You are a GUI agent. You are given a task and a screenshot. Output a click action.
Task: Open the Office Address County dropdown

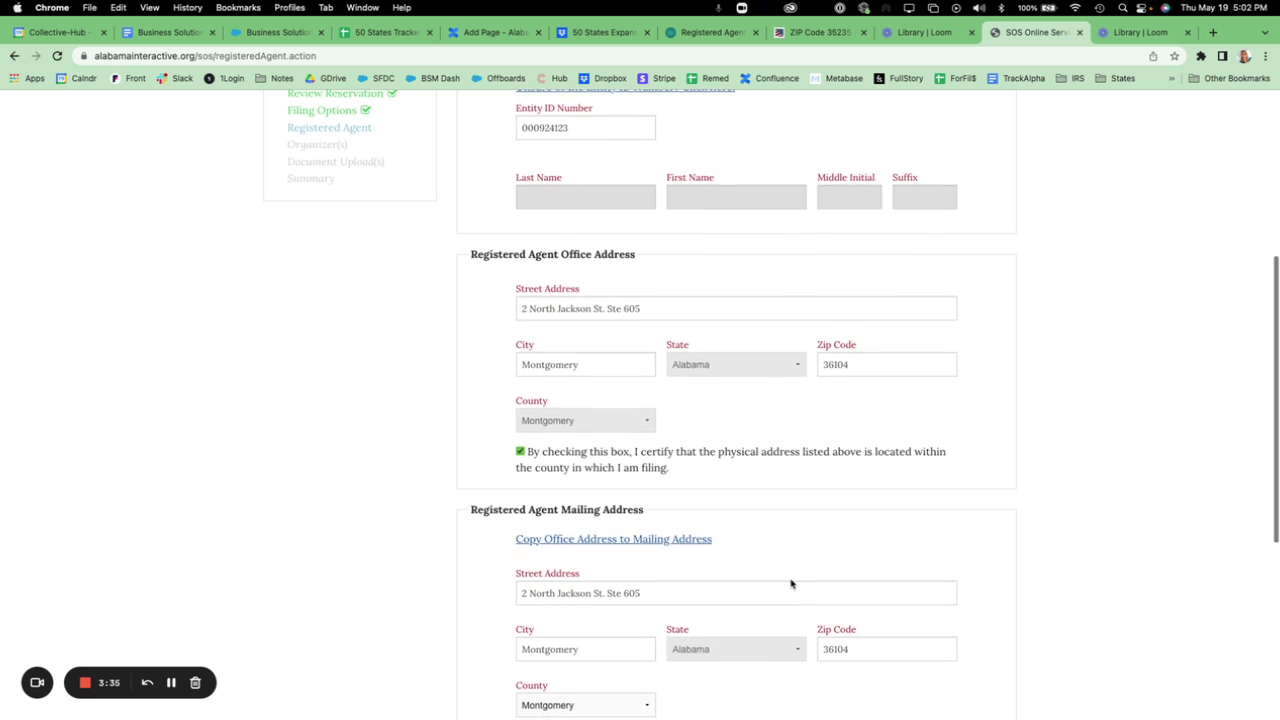(585, 421)
